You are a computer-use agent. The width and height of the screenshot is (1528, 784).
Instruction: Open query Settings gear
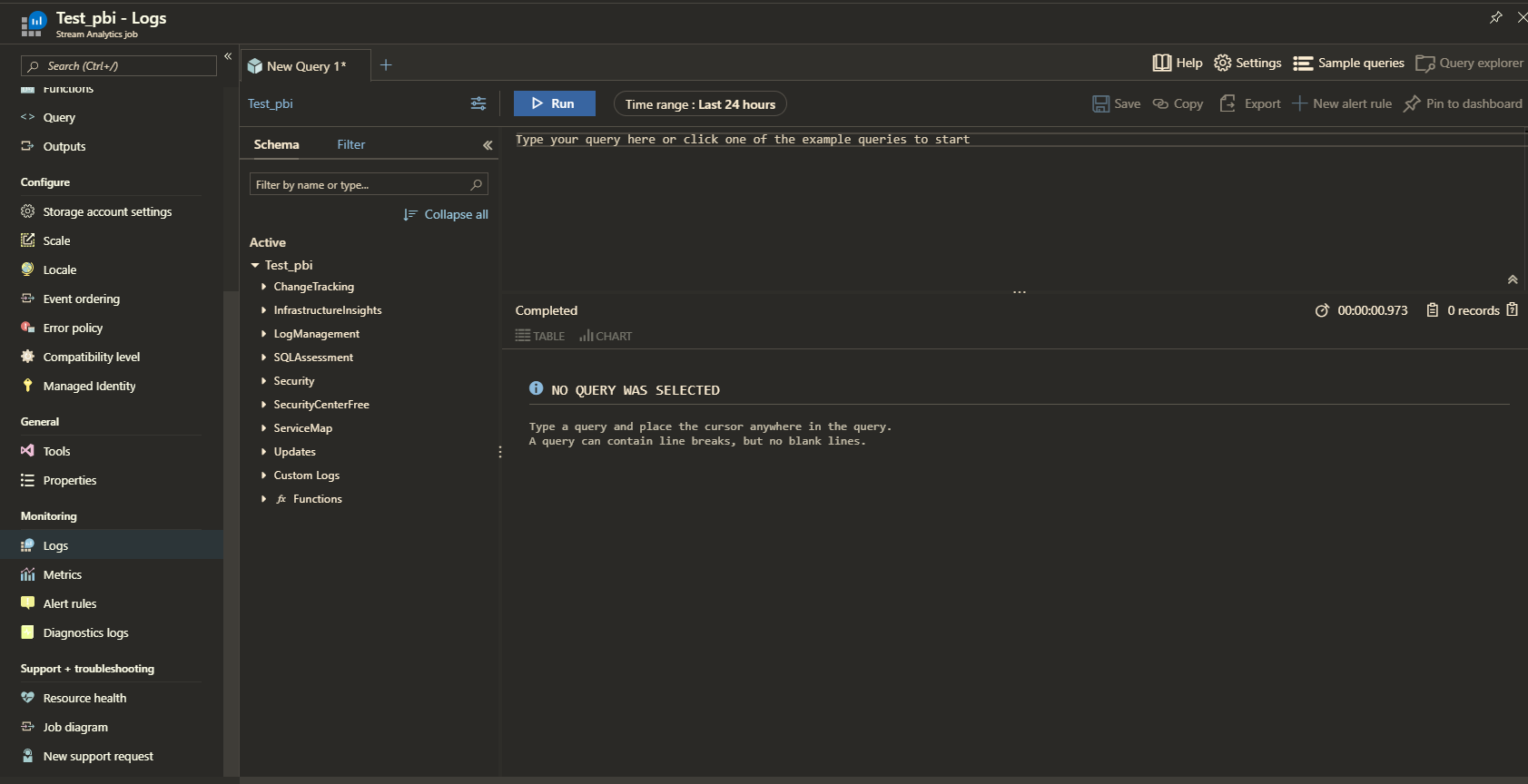pos(1247,63)
